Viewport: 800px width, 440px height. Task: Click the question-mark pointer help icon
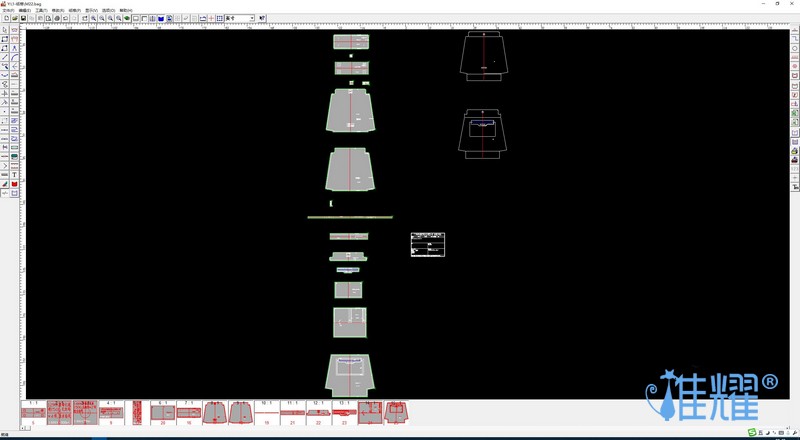(263, 18)
